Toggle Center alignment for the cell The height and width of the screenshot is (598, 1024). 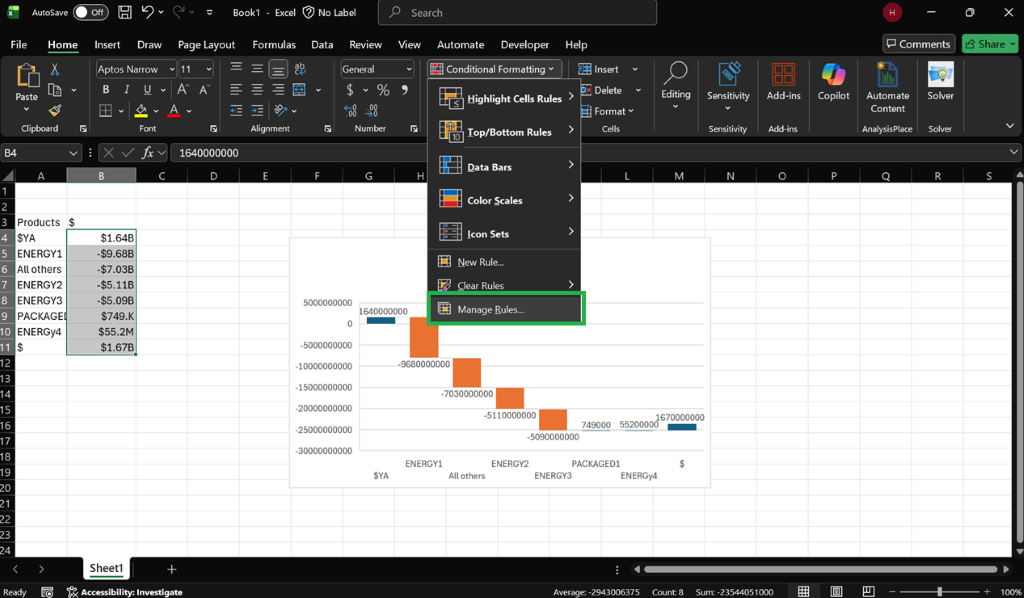255,89
